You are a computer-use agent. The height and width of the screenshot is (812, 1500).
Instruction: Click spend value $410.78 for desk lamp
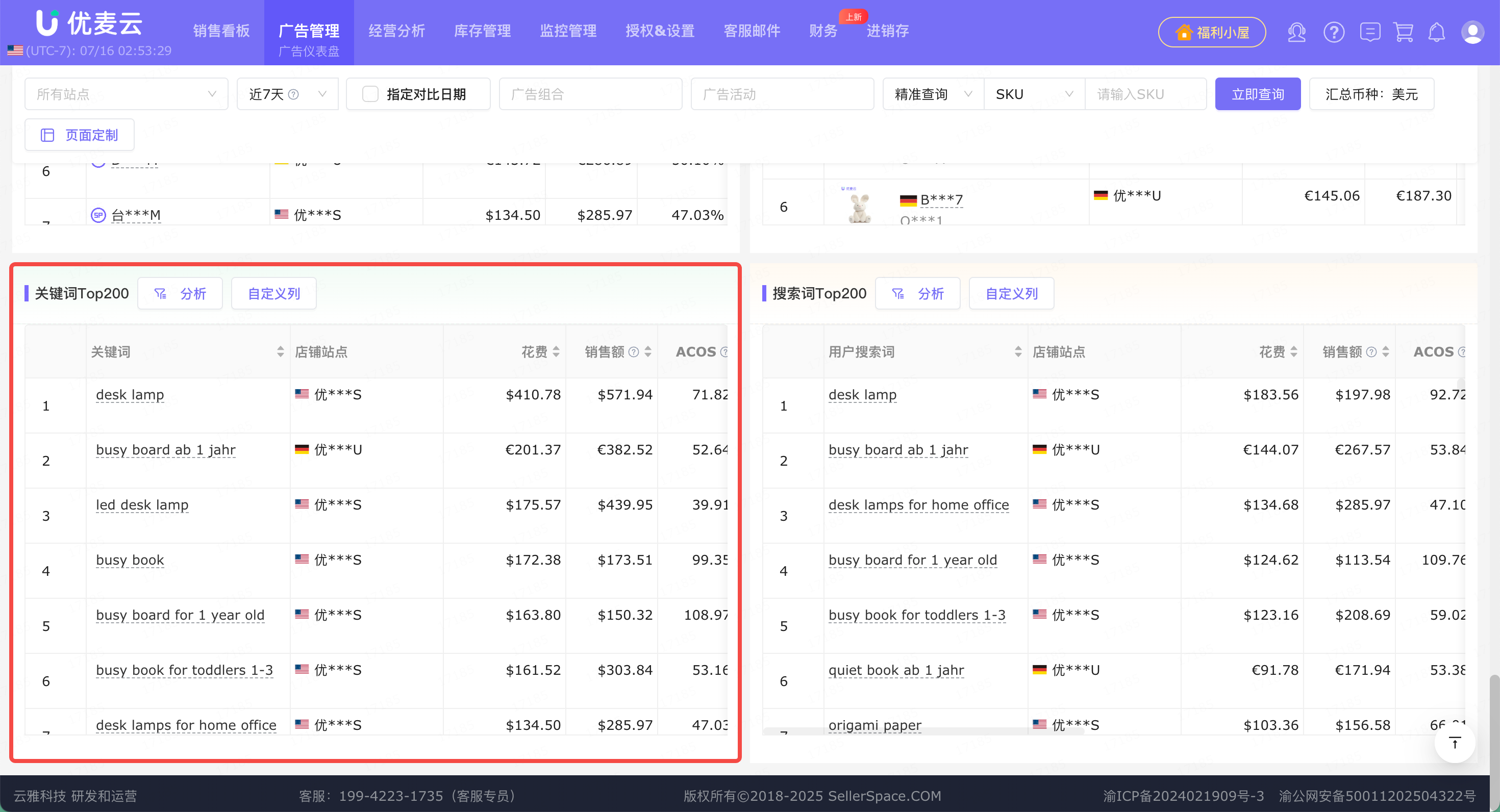pos(533,395)
